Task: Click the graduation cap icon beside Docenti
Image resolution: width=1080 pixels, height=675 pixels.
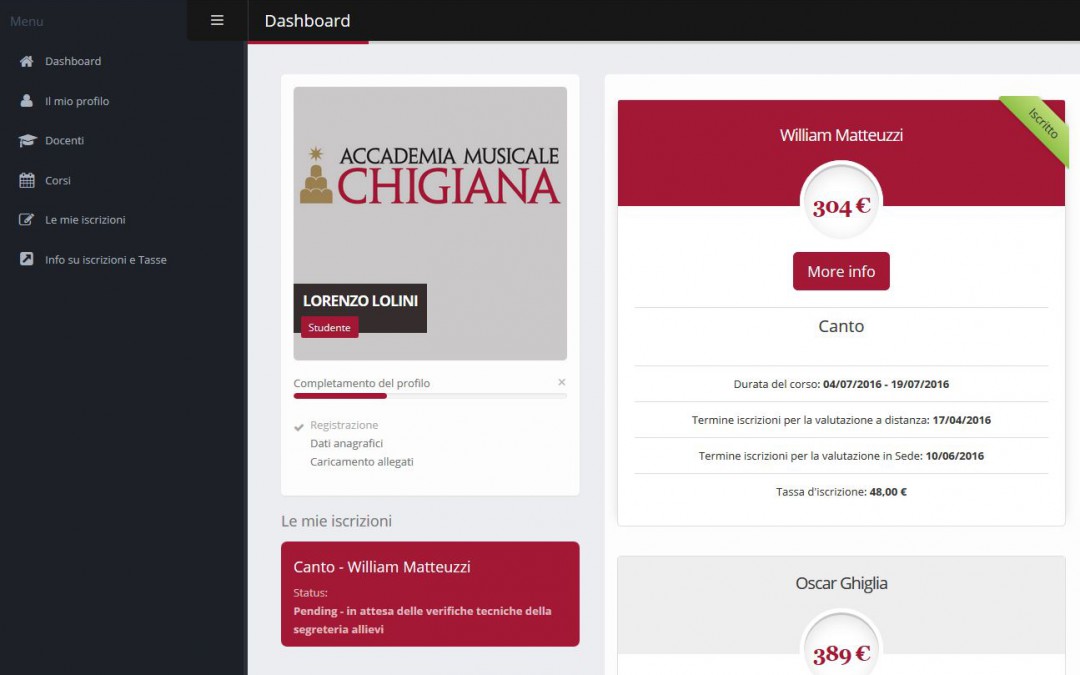Action: pos(27,141)
